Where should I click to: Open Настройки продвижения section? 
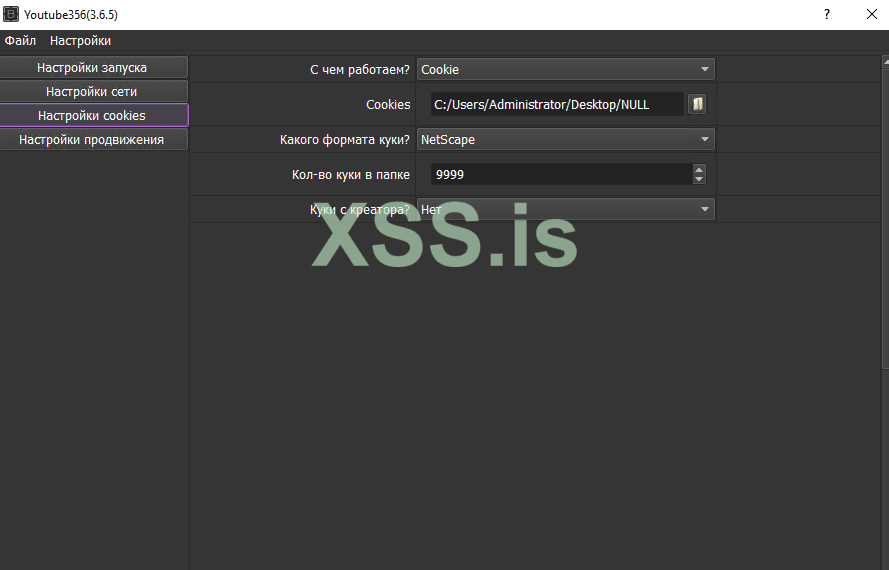click(x=94, y=140)
